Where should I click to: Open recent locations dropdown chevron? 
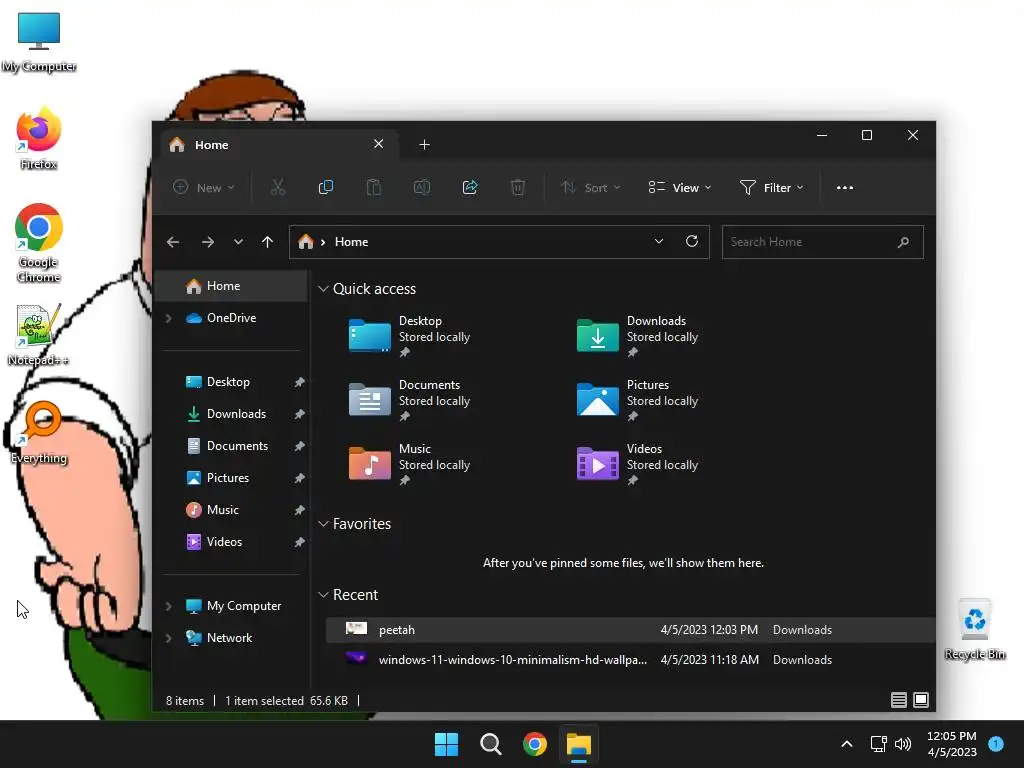pos(238,242)
